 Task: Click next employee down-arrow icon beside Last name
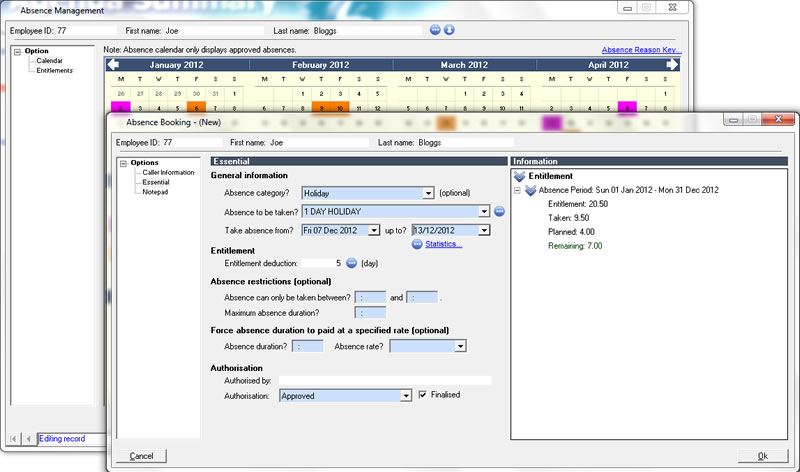[x=449, y=30]
